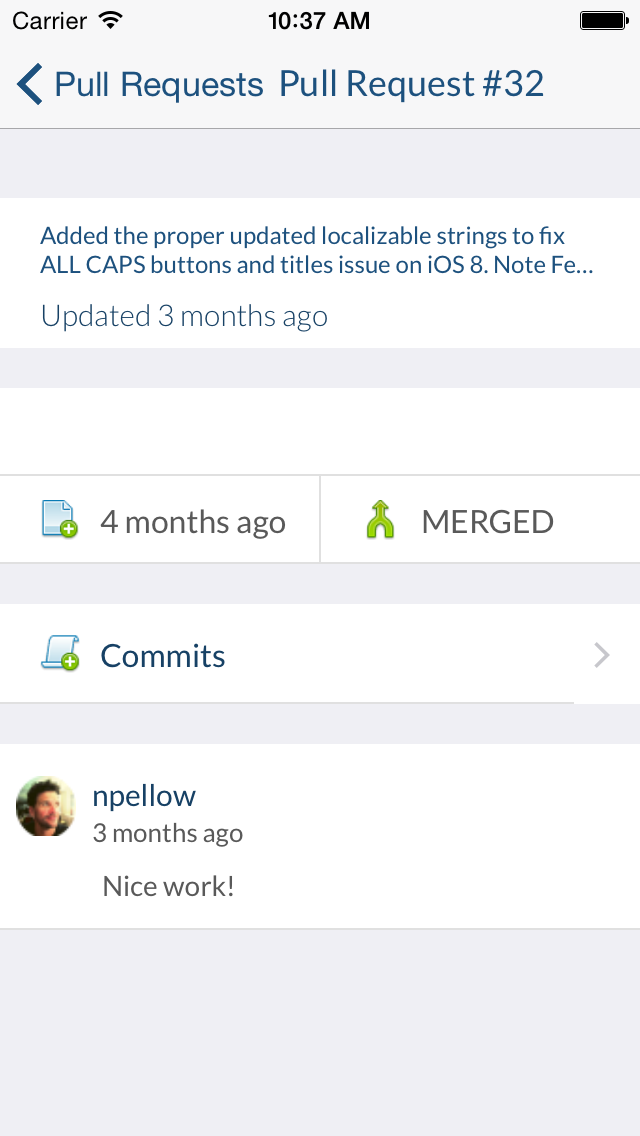Tap the 10:37 AM clock
Image resolution: width=640 pixels, height=1136 pixels.
[319, 20]
